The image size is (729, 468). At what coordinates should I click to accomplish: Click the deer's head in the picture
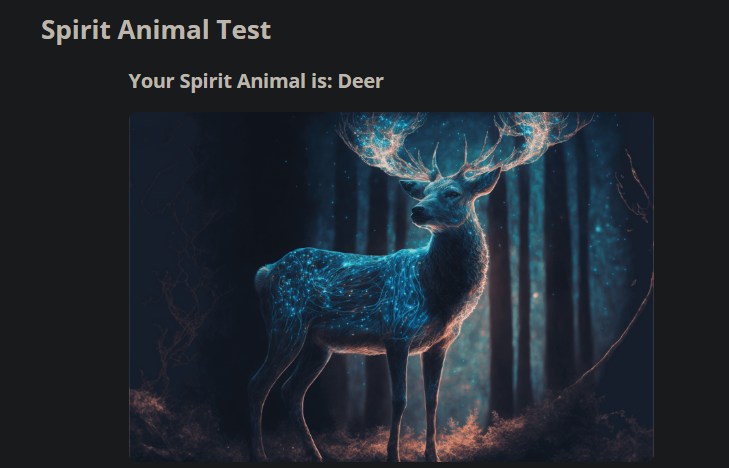(445, 200)
